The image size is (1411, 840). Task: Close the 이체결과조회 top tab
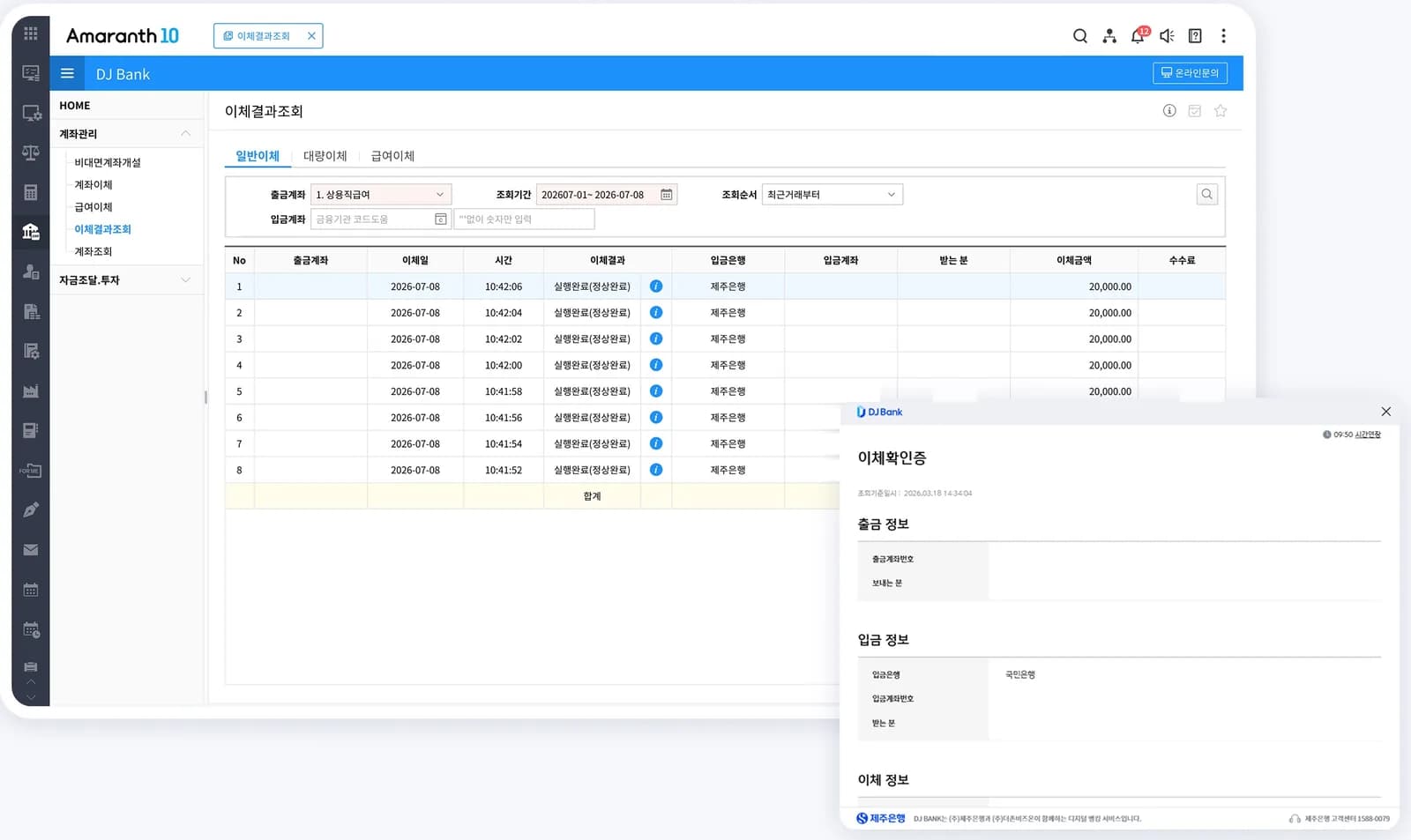[311, 36]
